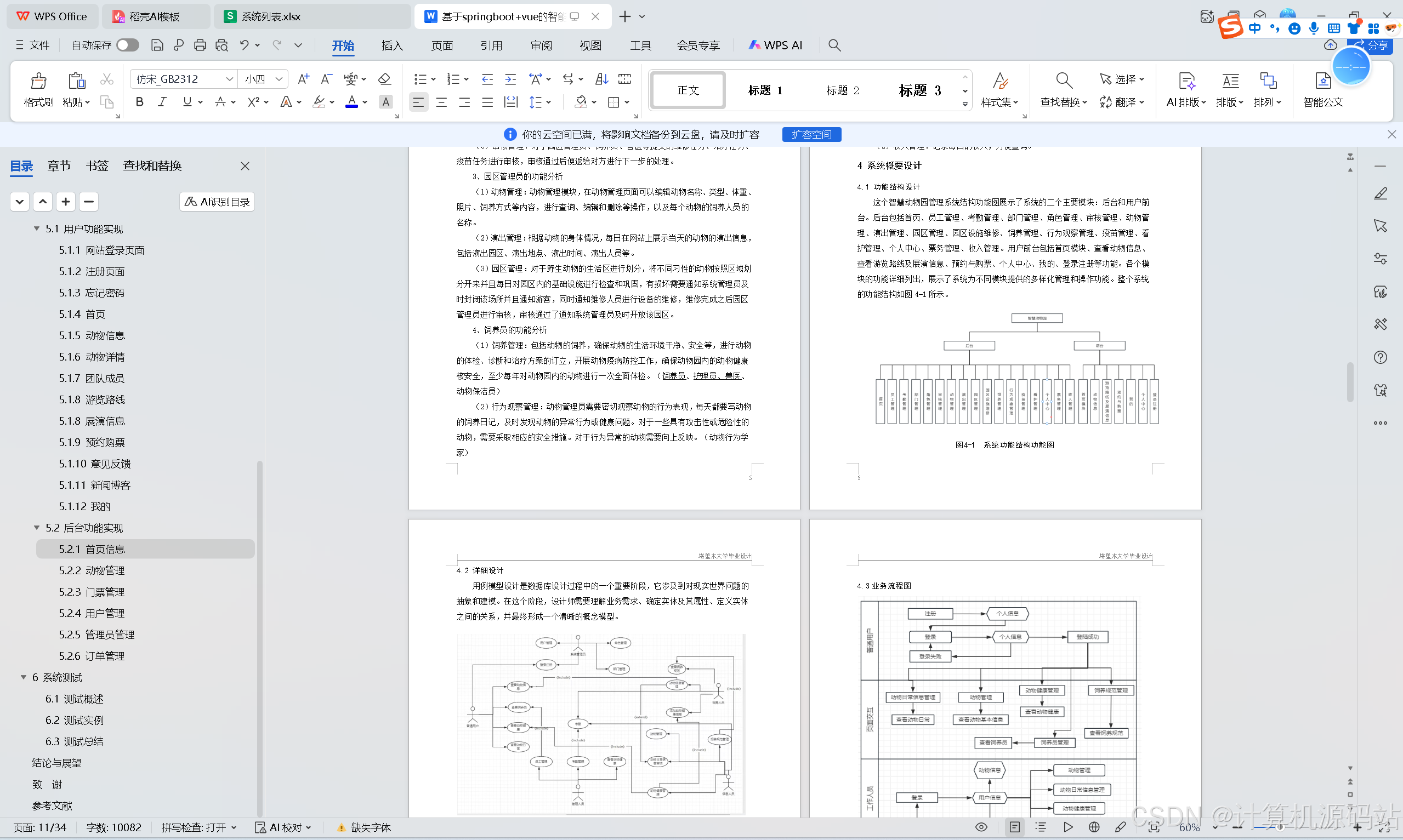Toggle the Auto Save (自动保存) switch
1403x840 pixels.
pyautogui.click(x=127, y=45)
